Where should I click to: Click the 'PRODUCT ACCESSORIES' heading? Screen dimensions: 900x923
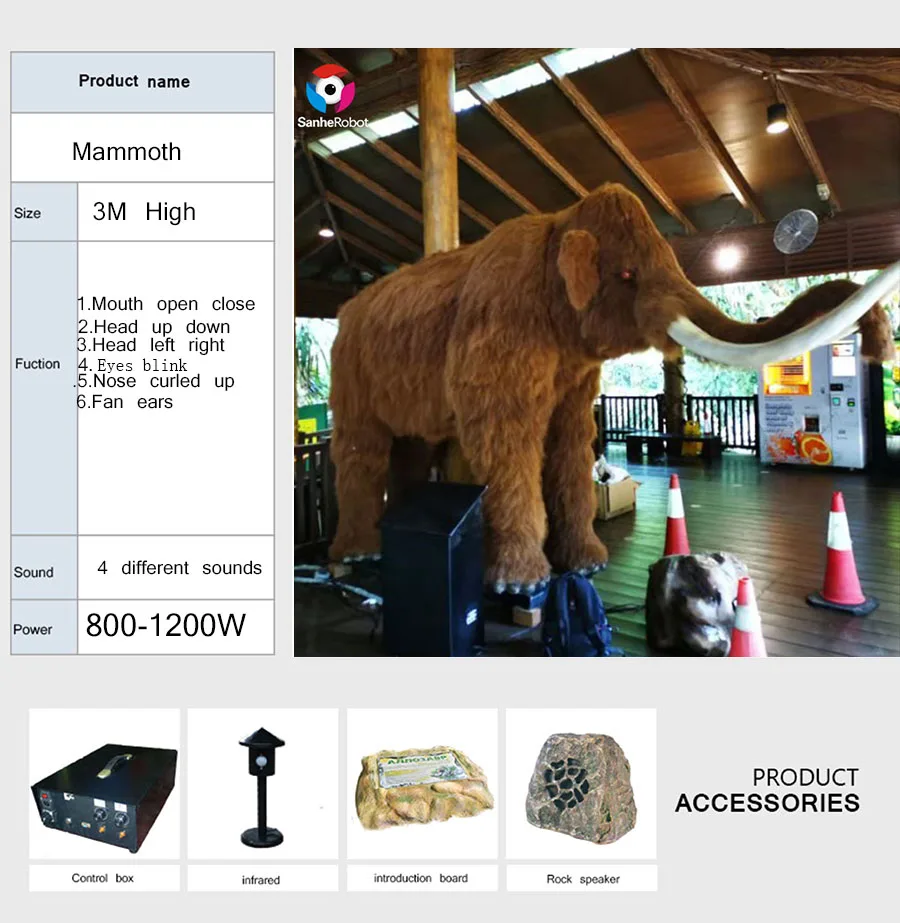(x=767, y=790)
